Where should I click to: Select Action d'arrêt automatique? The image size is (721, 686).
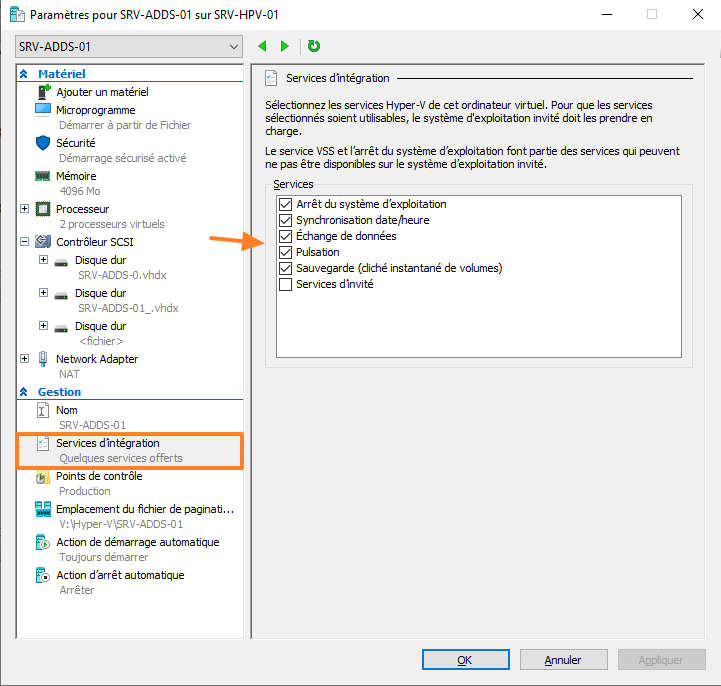tap(120, 575)
